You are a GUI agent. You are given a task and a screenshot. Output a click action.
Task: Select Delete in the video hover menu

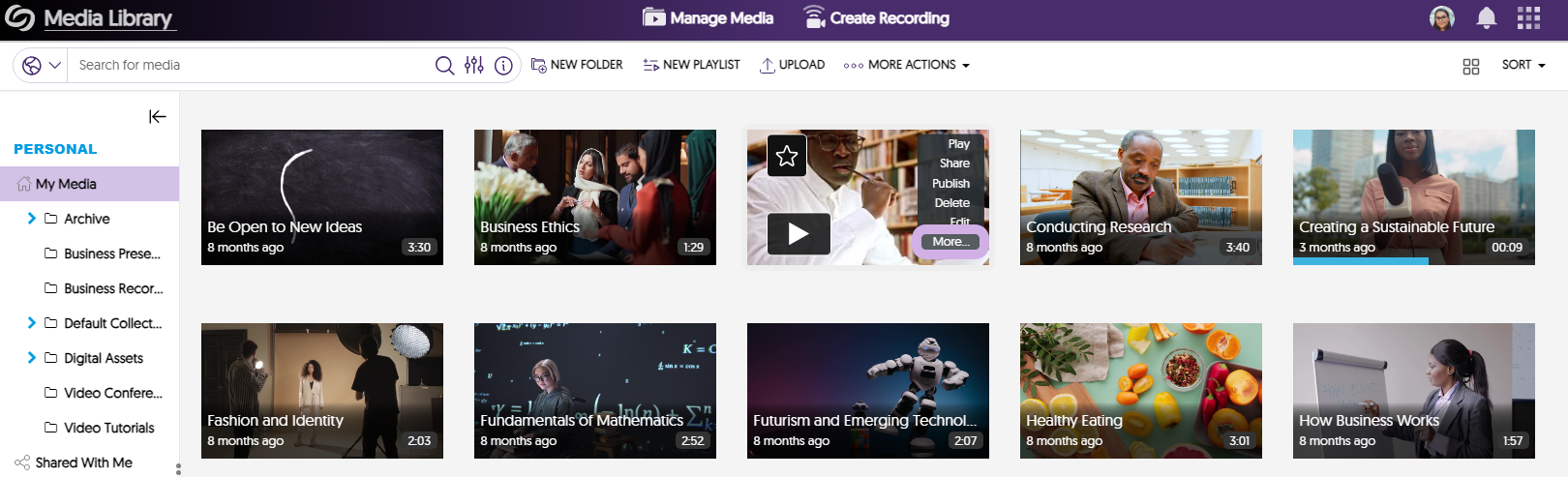tap(951, 203)
